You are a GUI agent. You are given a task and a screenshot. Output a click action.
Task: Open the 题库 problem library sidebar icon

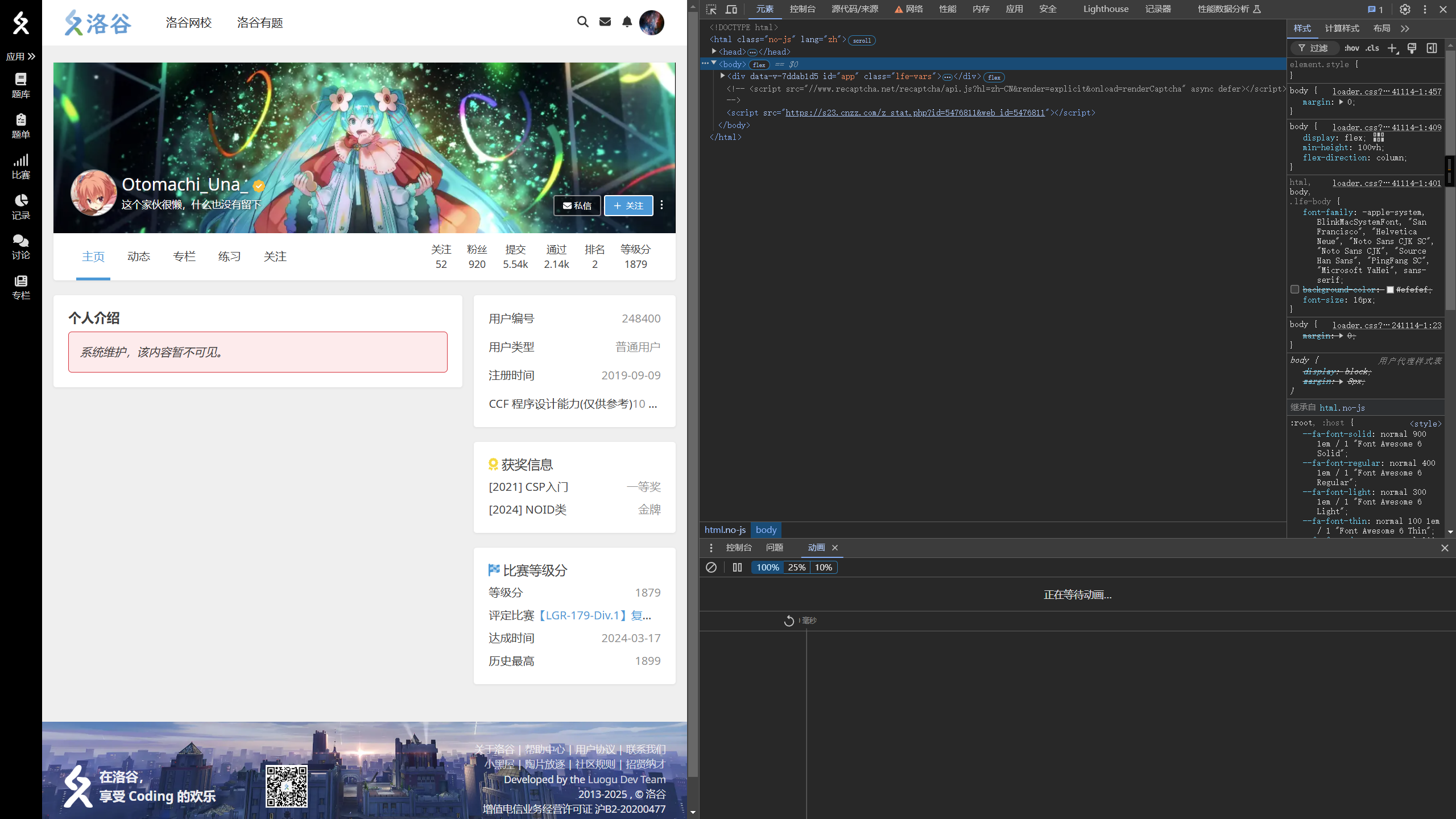pyautogui.click(x=20, y=85)
